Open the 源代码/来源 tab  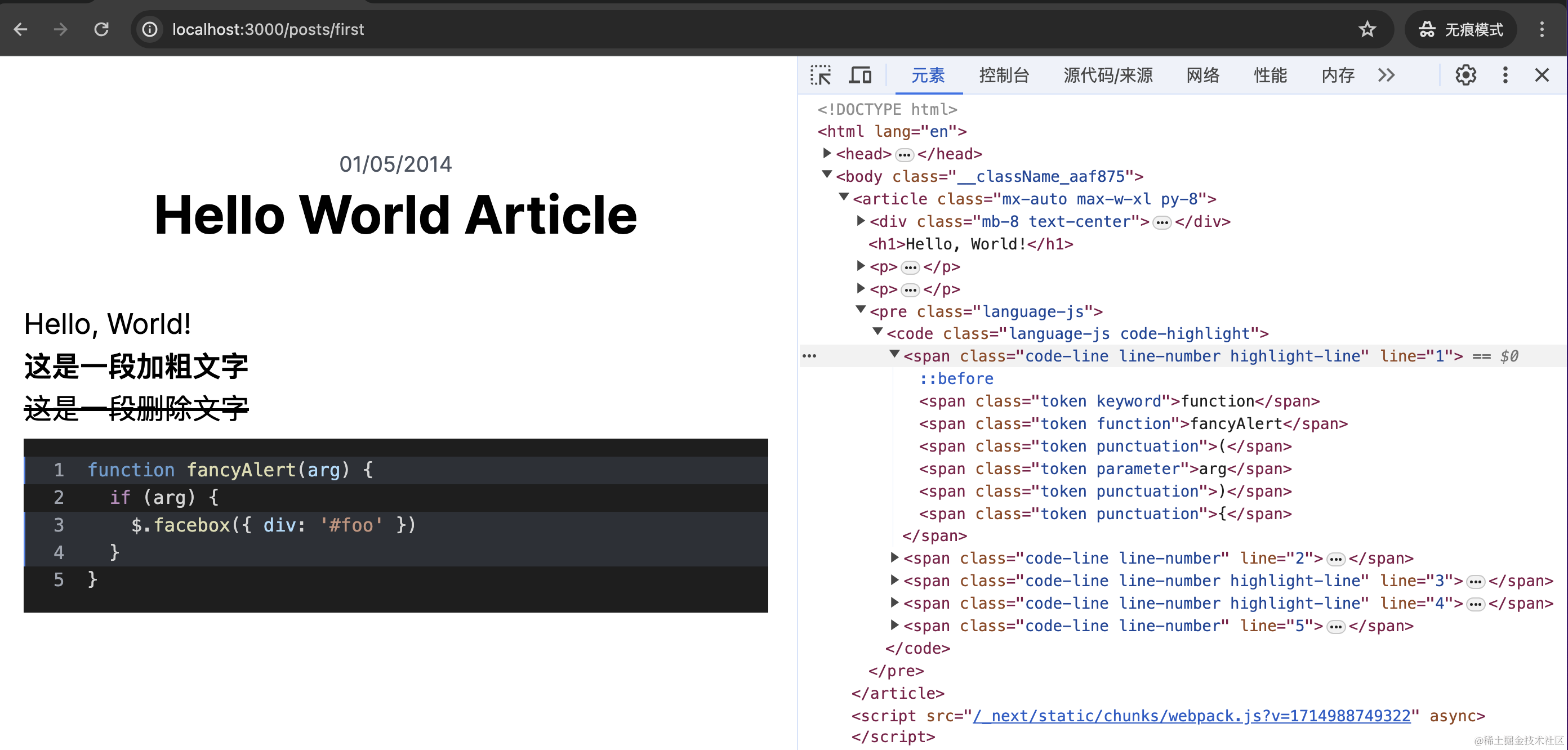point(1108,75)
